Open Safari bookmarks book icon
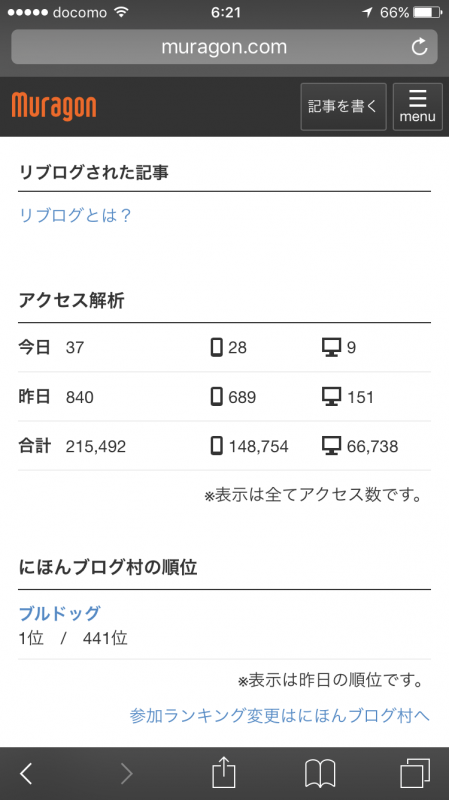The height and width of the screenshot is (800, 449). pos(320,773)
